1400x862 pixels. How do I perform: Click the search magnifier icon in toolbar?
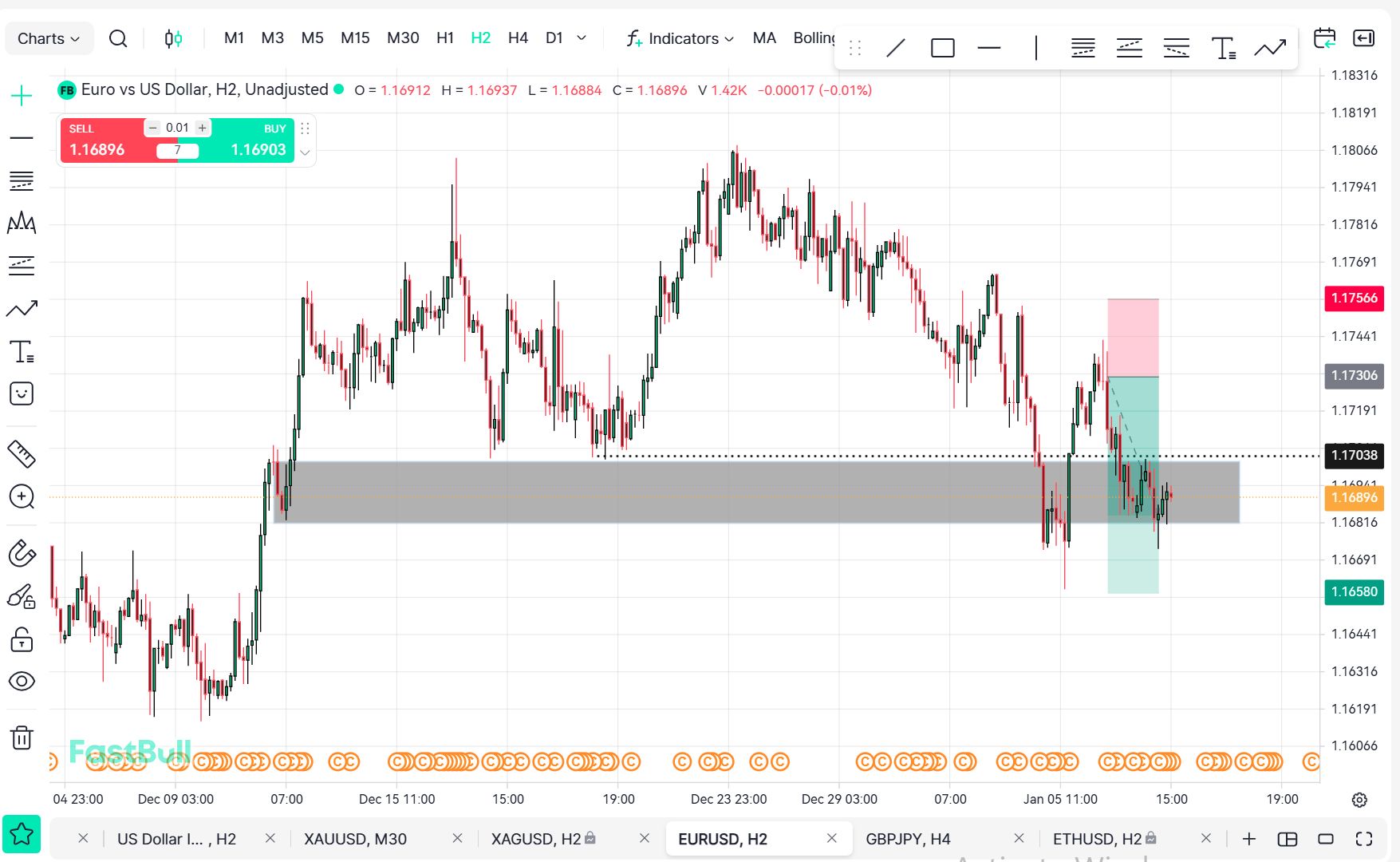coord(118,38)
